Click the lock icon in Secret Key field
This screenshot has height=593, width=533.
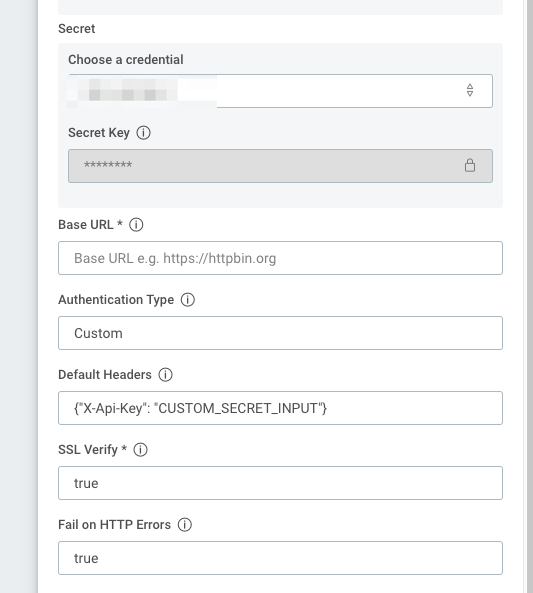470,165
